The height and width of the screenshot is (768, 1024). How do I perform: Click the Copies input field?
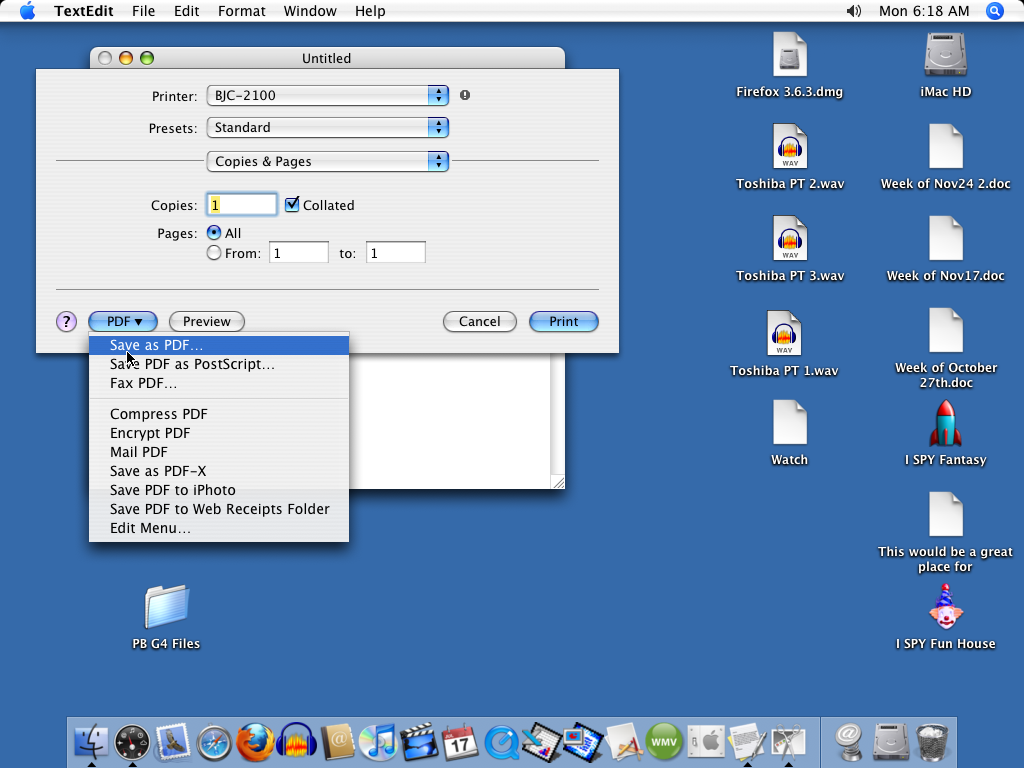point(242,204)
